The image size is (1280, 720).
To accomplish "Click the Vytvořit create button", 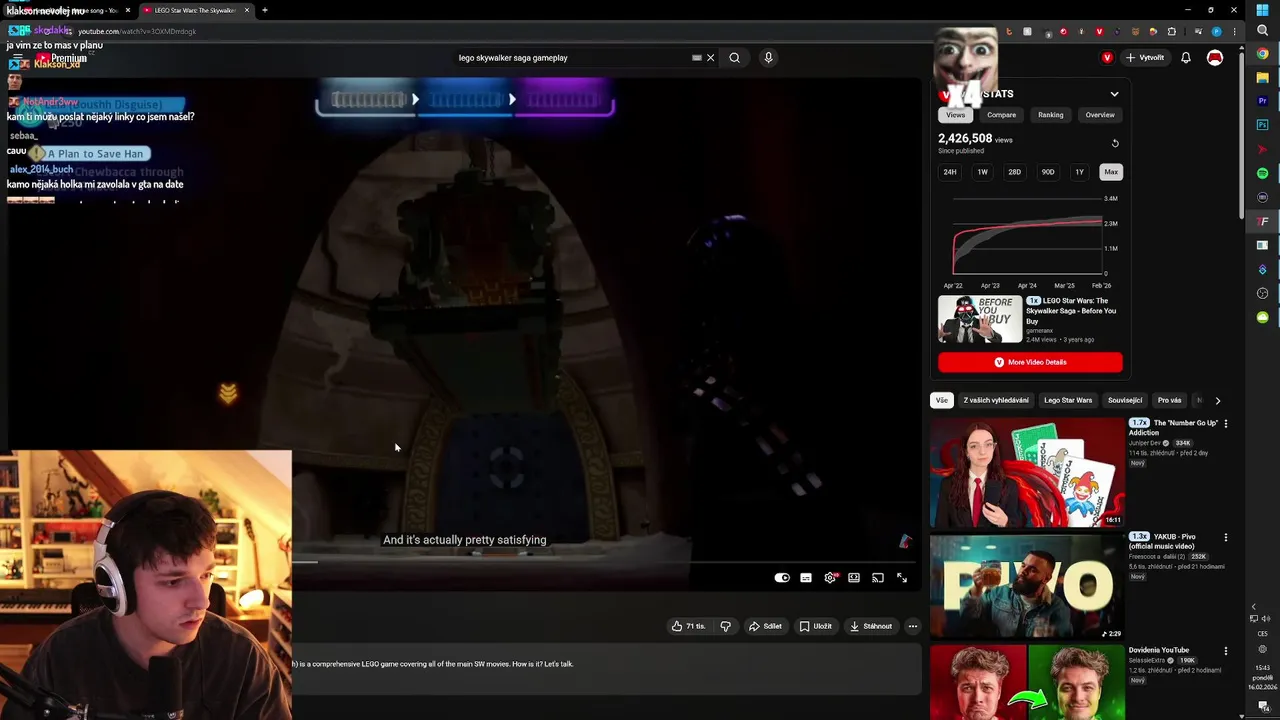I will click(1146, 58).
